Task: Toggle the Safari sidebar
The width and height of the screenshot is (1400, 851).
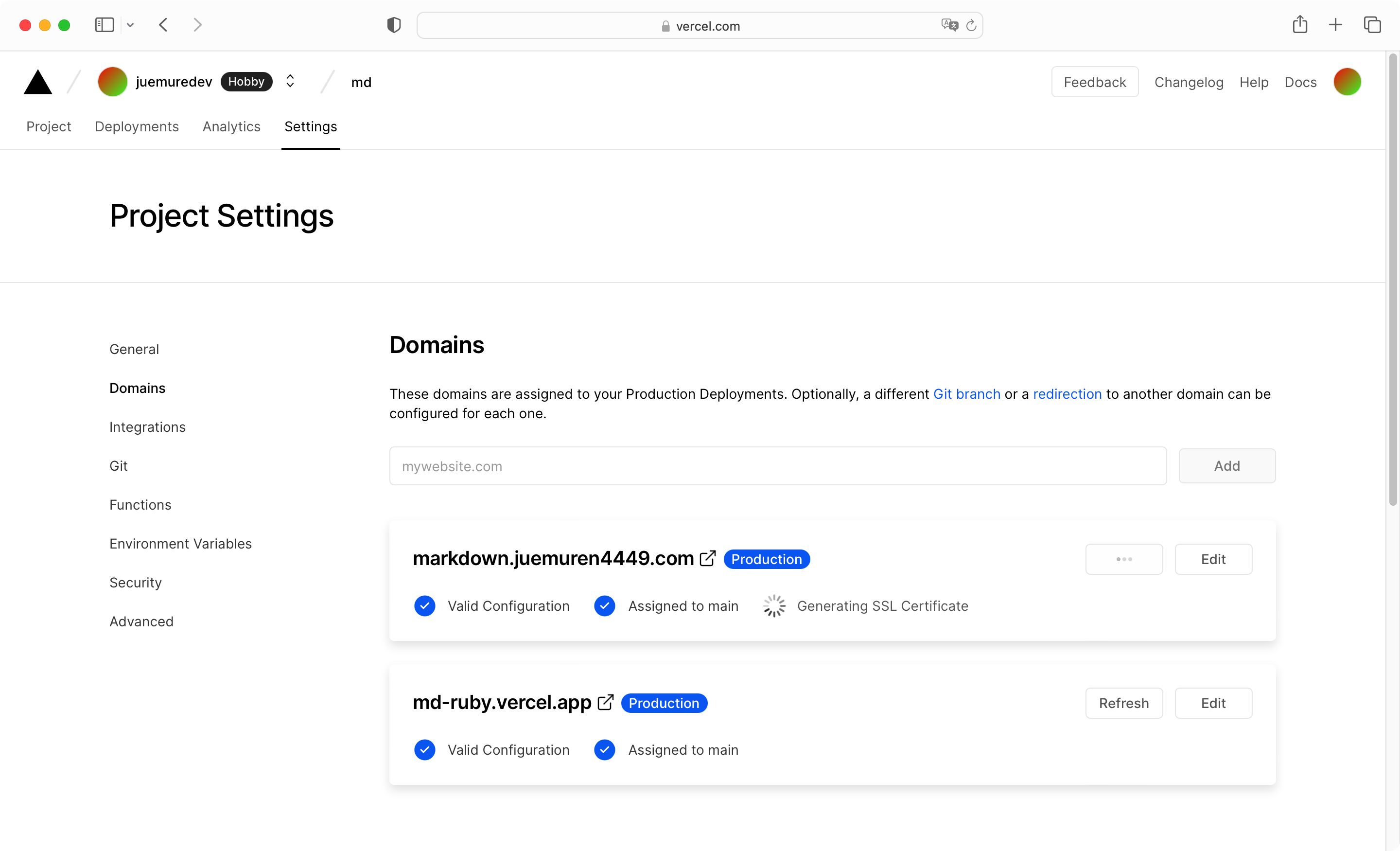Action: (104, 25)
